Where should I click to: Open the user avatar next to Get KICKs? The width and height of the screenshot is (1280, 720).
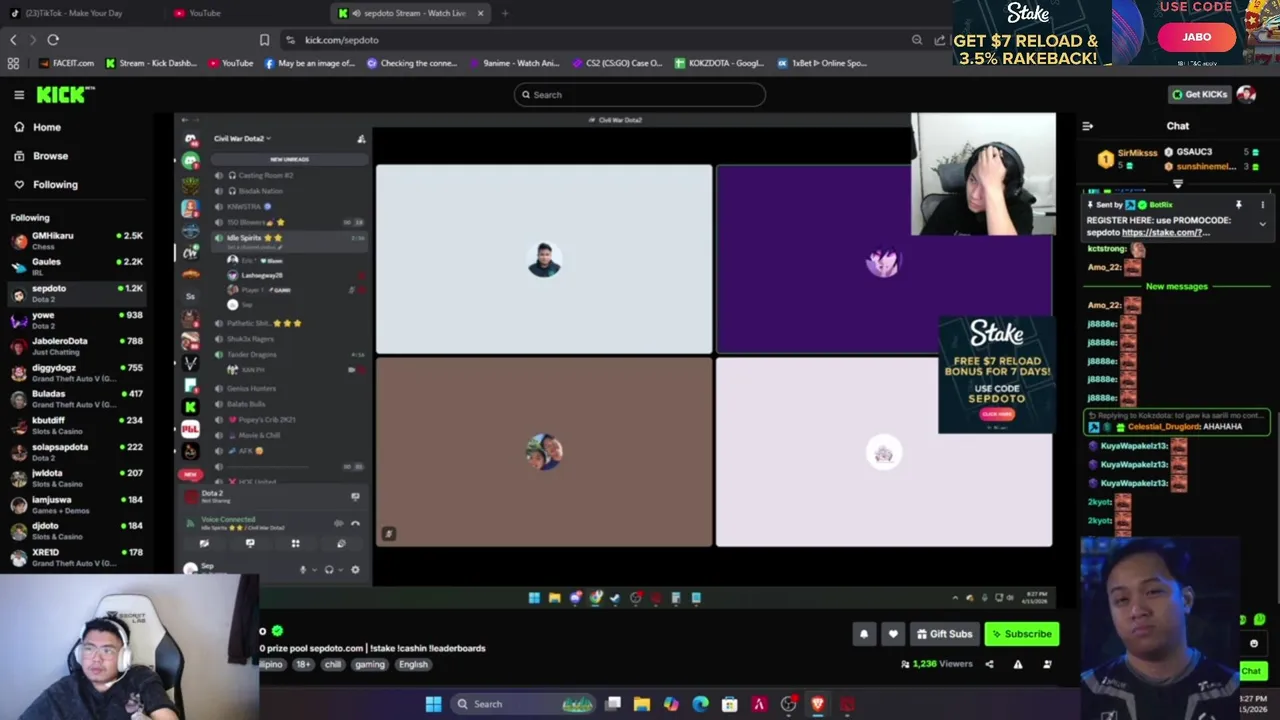click(1246, 94)
